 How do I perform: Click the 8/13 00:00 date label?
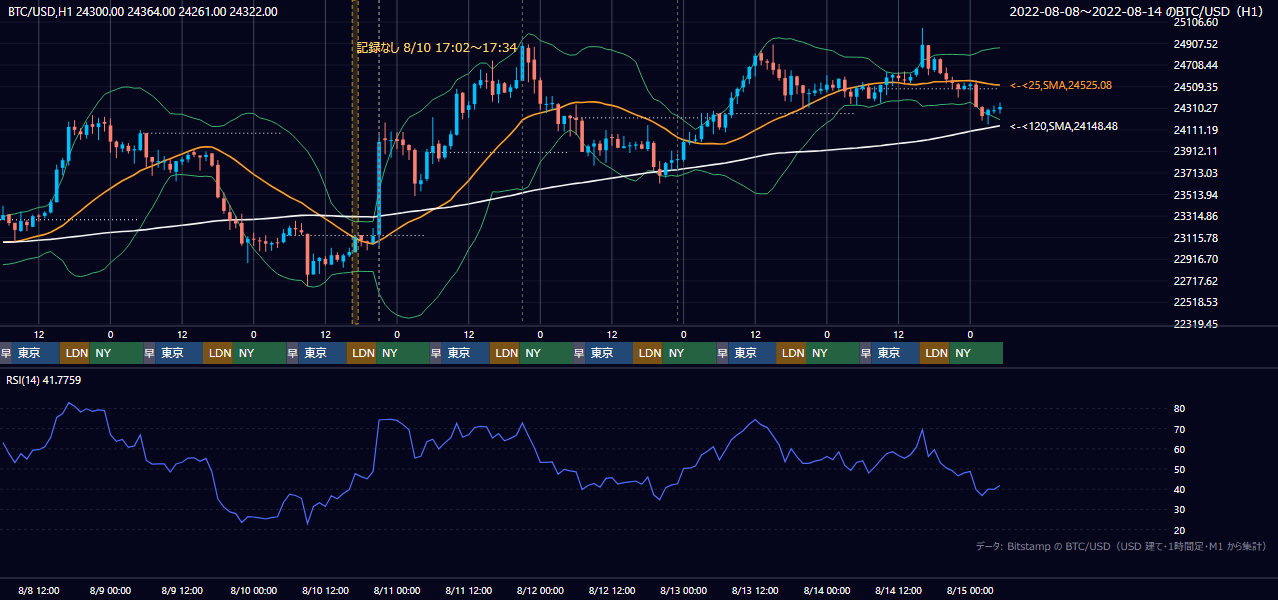pyautogui.click(x=683, y=590)
